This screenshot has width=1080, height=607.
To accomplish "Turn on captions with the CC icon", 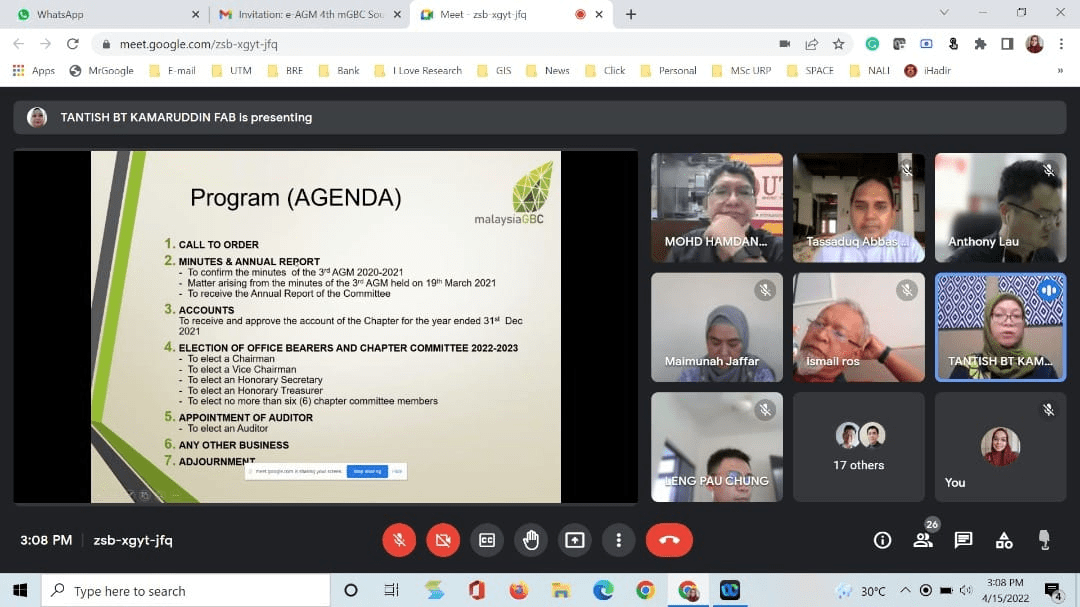I will tap(487, 540).
